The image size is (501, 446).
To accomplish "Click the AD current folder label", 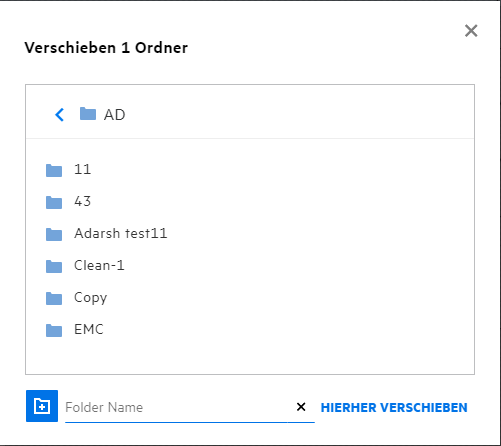I will tap(115, 115).
